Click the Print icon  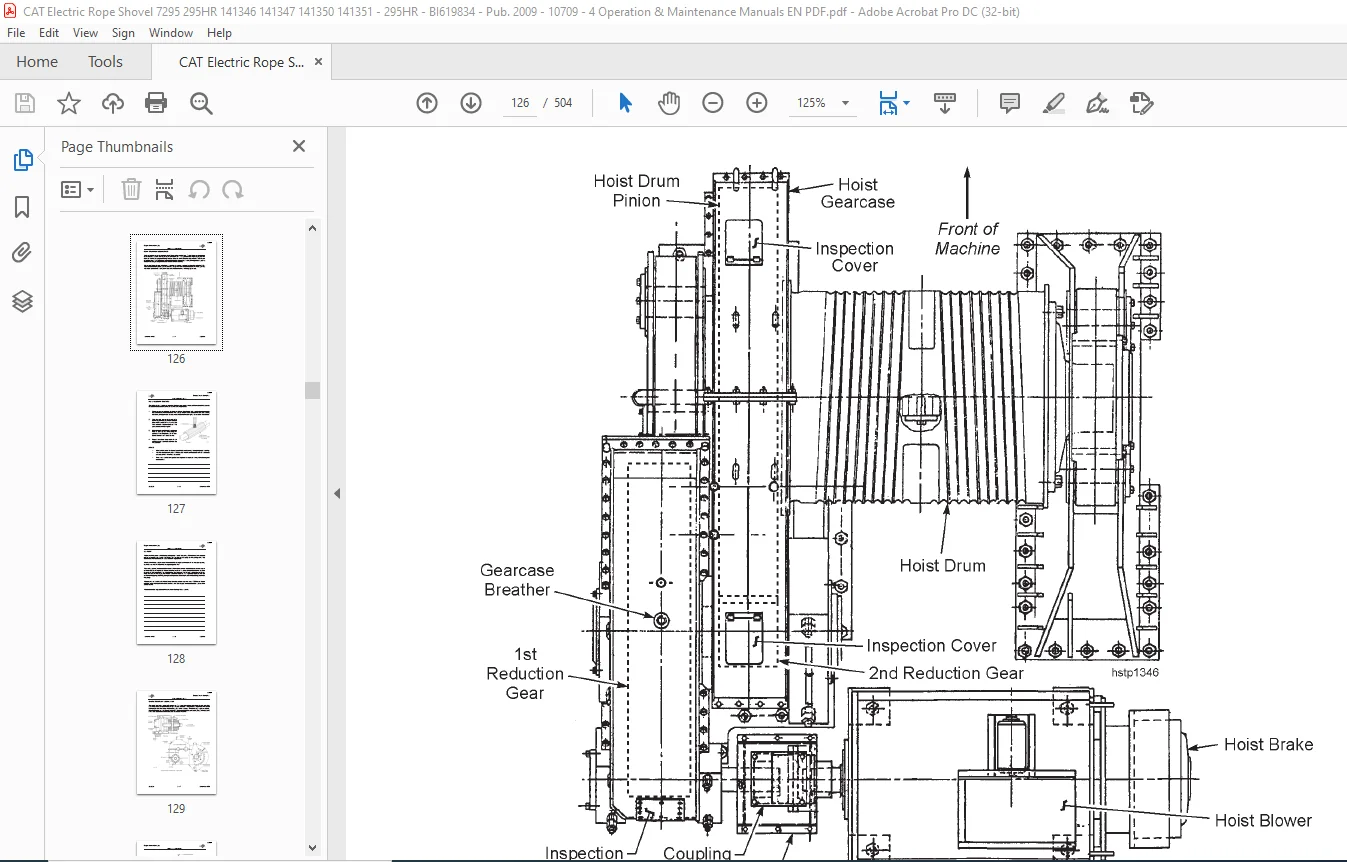coord(156,103)
